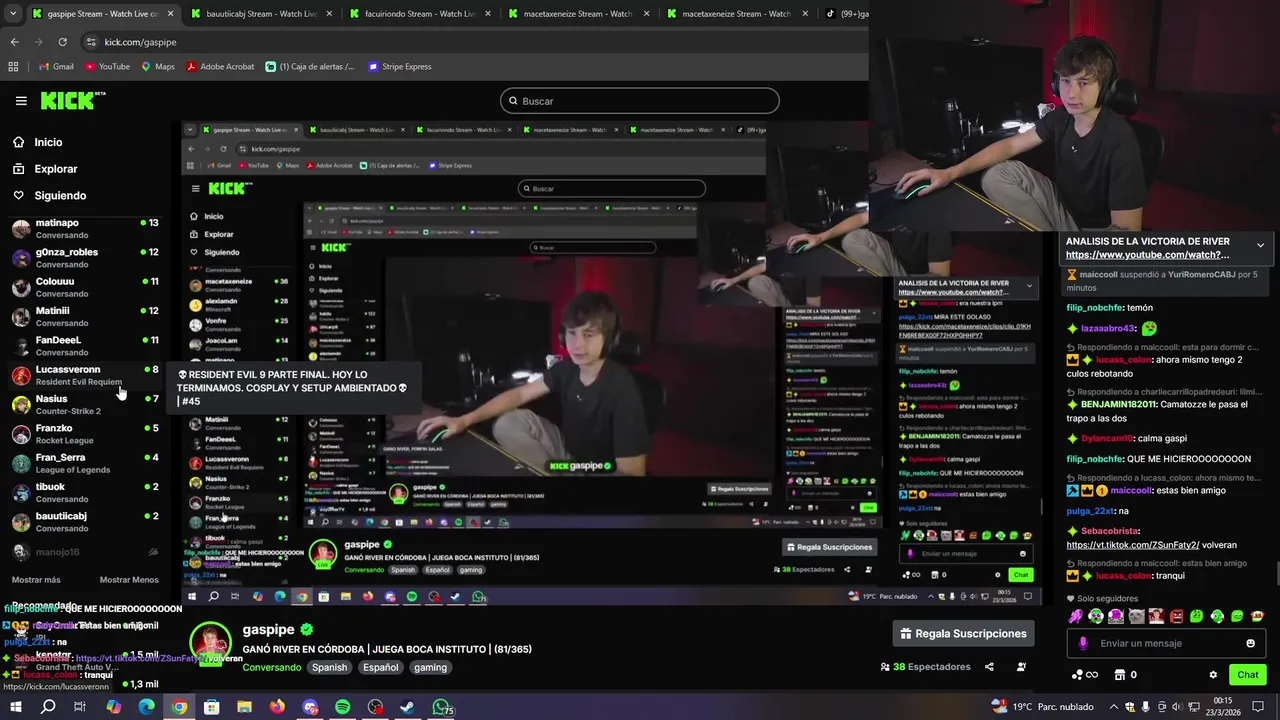
Task: Open Steam from the taskbar
Action: coord(407,707)
